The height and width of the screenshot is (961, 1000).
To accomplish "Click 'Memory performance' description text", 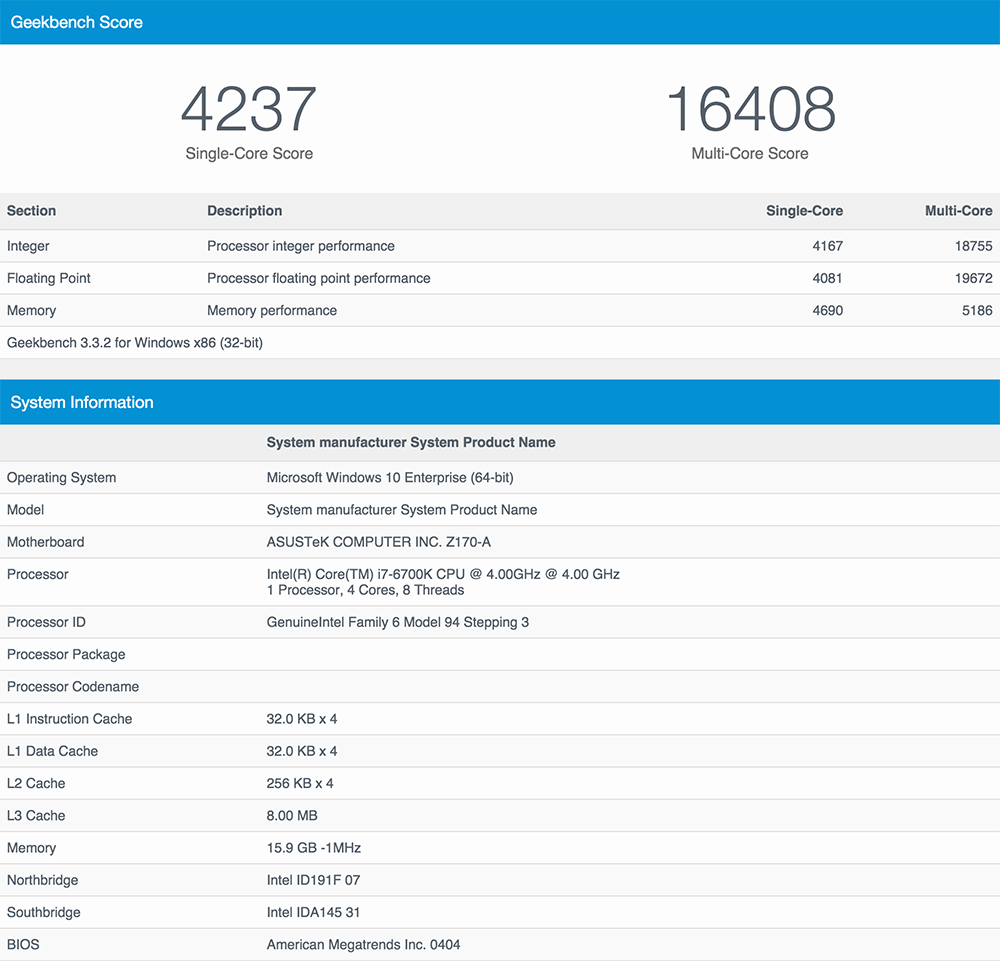I will point(272,311).
